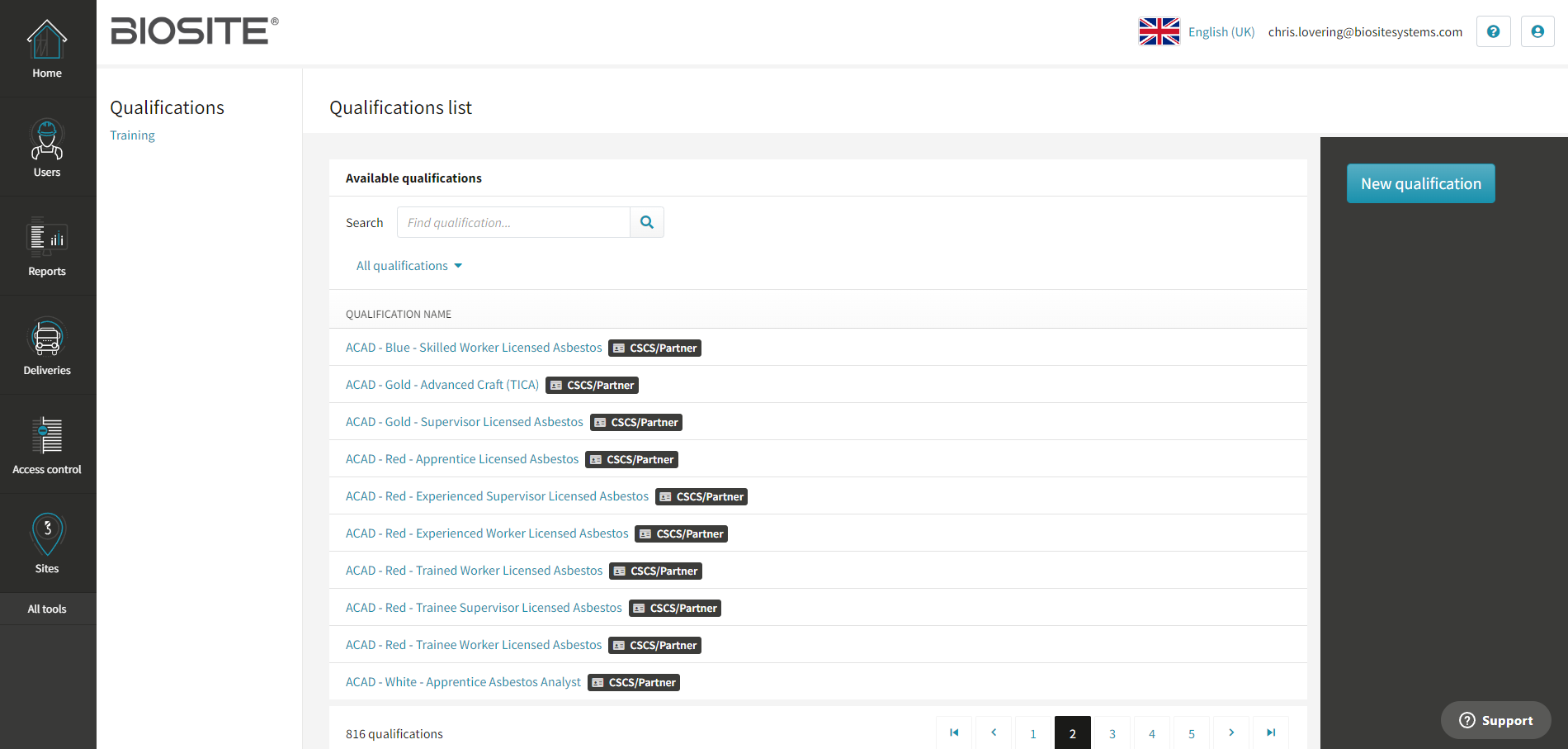Click CSCS/Partner badge on Red Apprentice row

click(x=632, y=460)
